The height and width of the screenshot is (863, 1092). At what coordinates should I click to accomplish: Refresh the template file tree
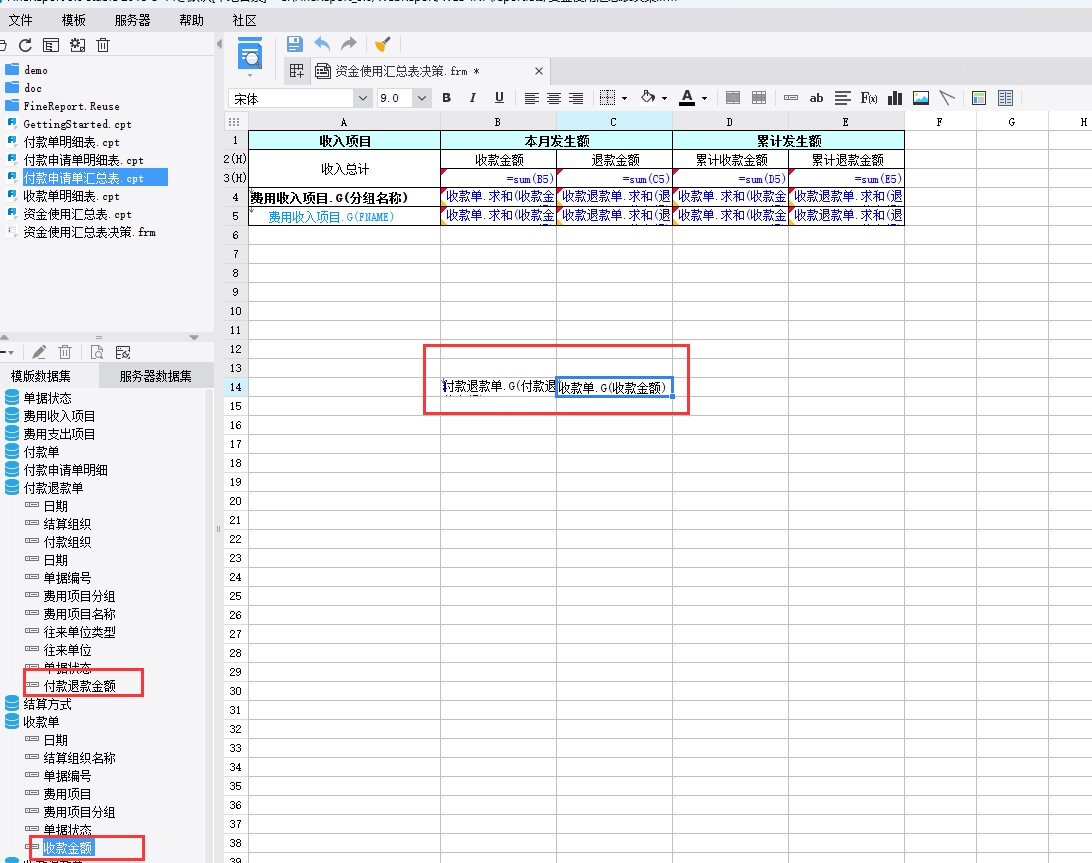pyautogui.click(x=26, y=45)
